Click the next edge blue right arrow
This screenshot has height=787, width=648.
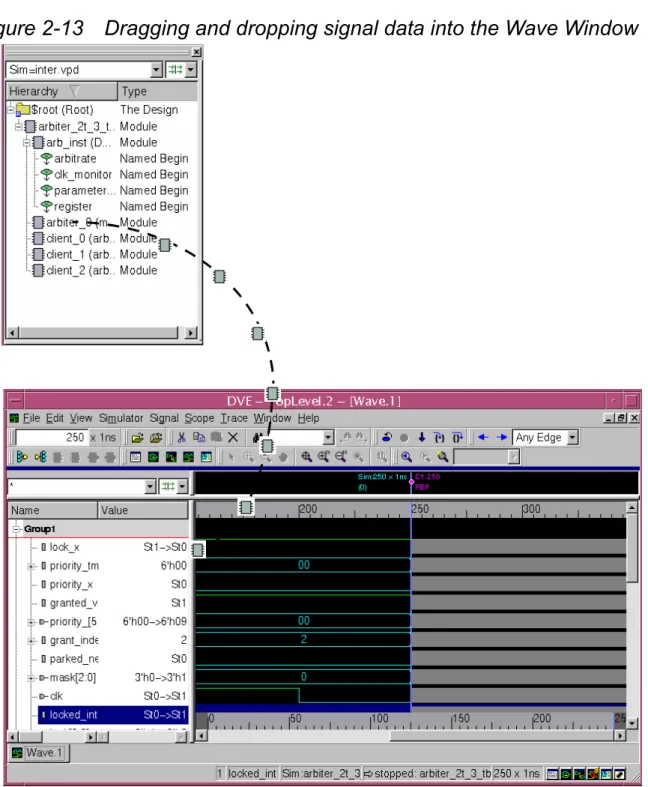coord(501,437)
